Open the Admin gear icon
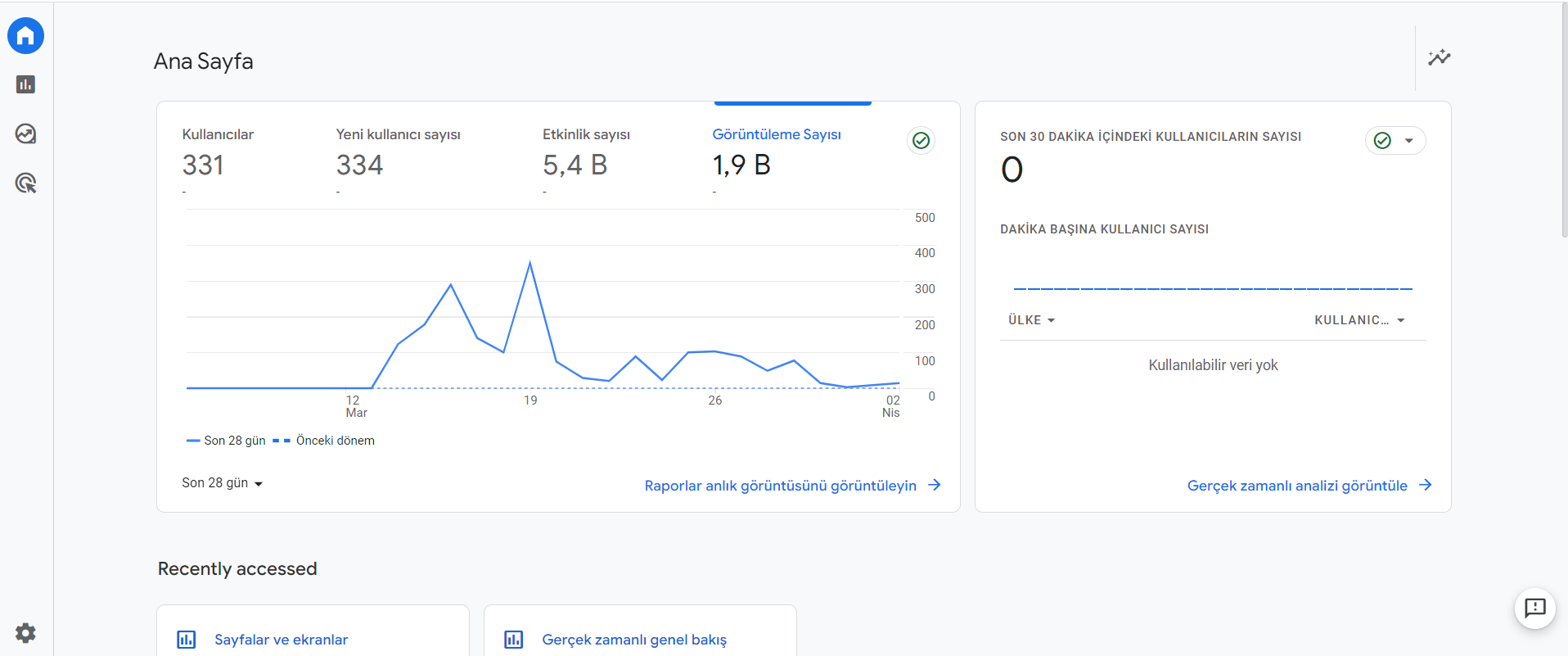This screenshot has height=656, width=1568. [x=25, y=632]
